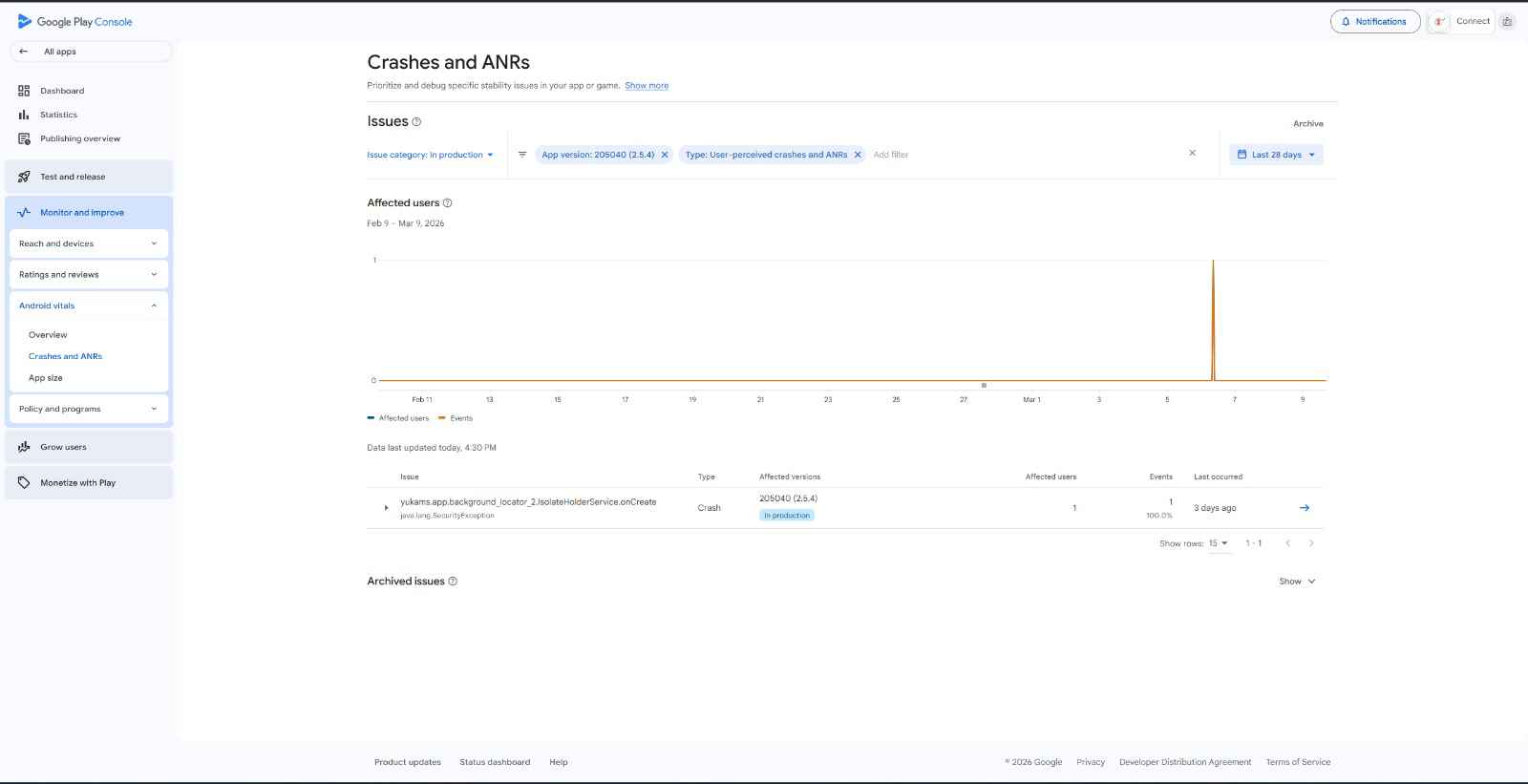Remove the App version 205040 filter chip
1528x784 pixels.
[x=665, y=155]
